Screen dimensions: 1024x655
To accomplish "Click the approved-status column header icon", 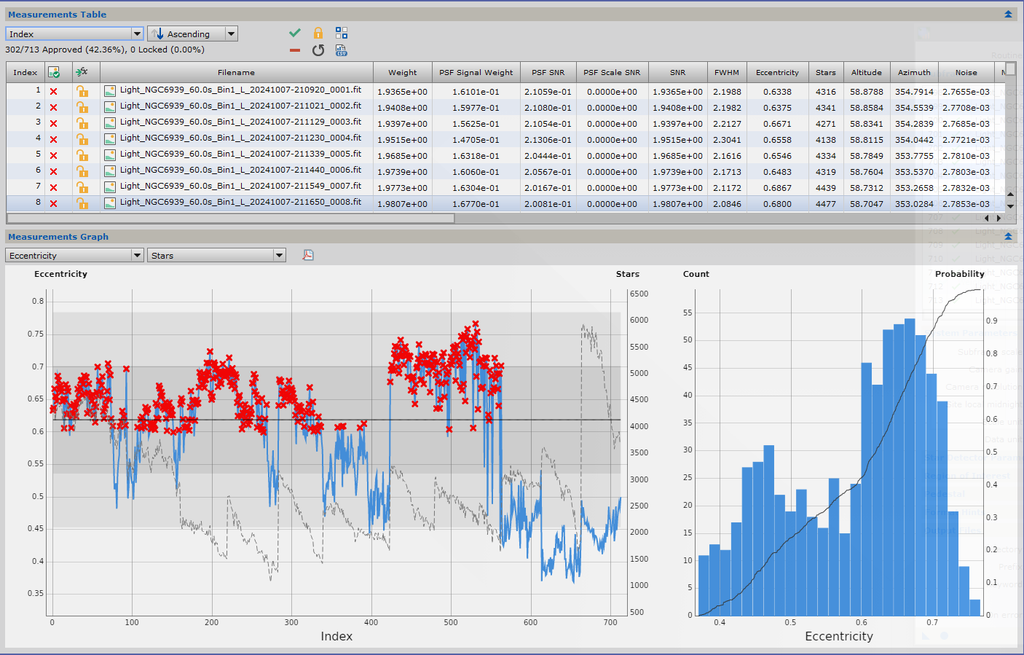I will (x=54, y=72).
